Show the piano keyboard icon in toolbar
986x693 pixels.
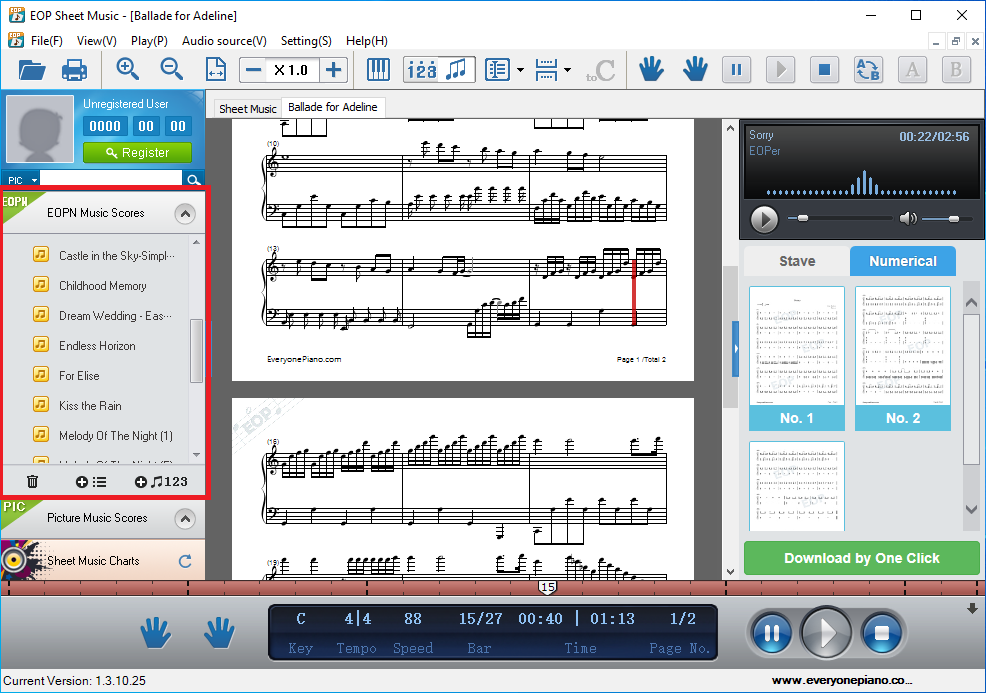tap(379, 70)
